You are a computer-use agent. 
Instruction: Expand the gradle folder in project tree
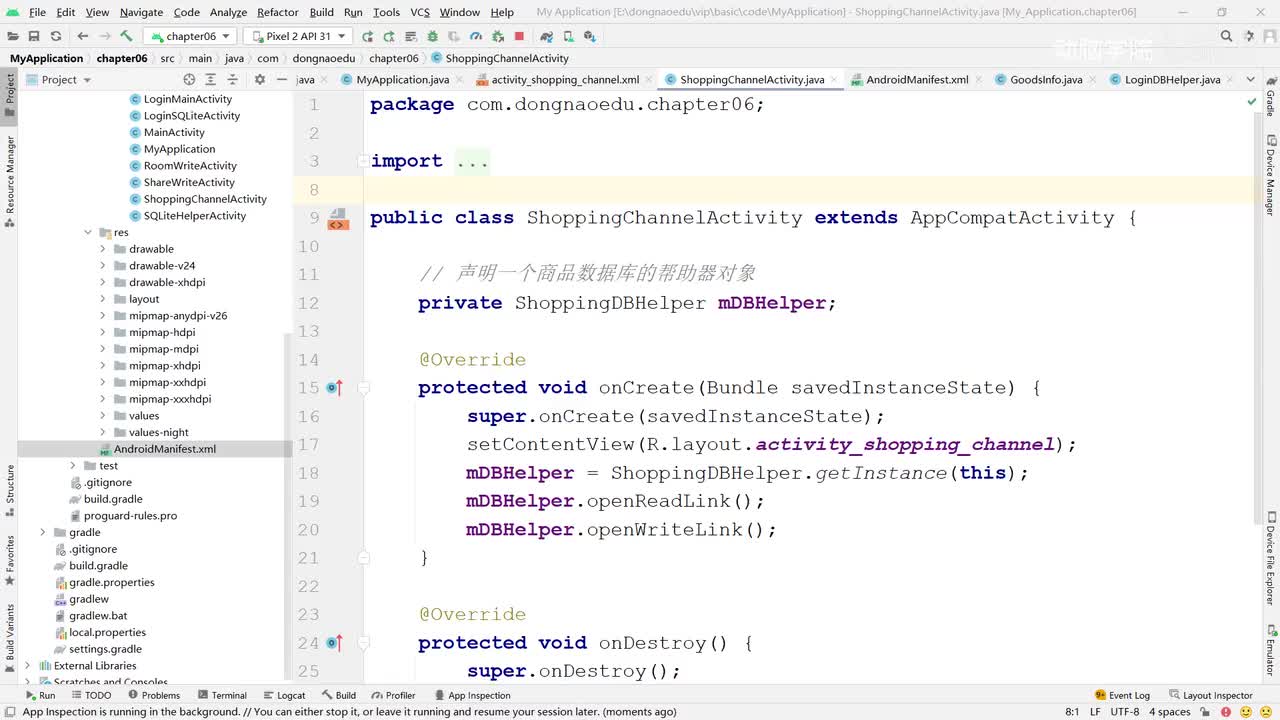43,532
